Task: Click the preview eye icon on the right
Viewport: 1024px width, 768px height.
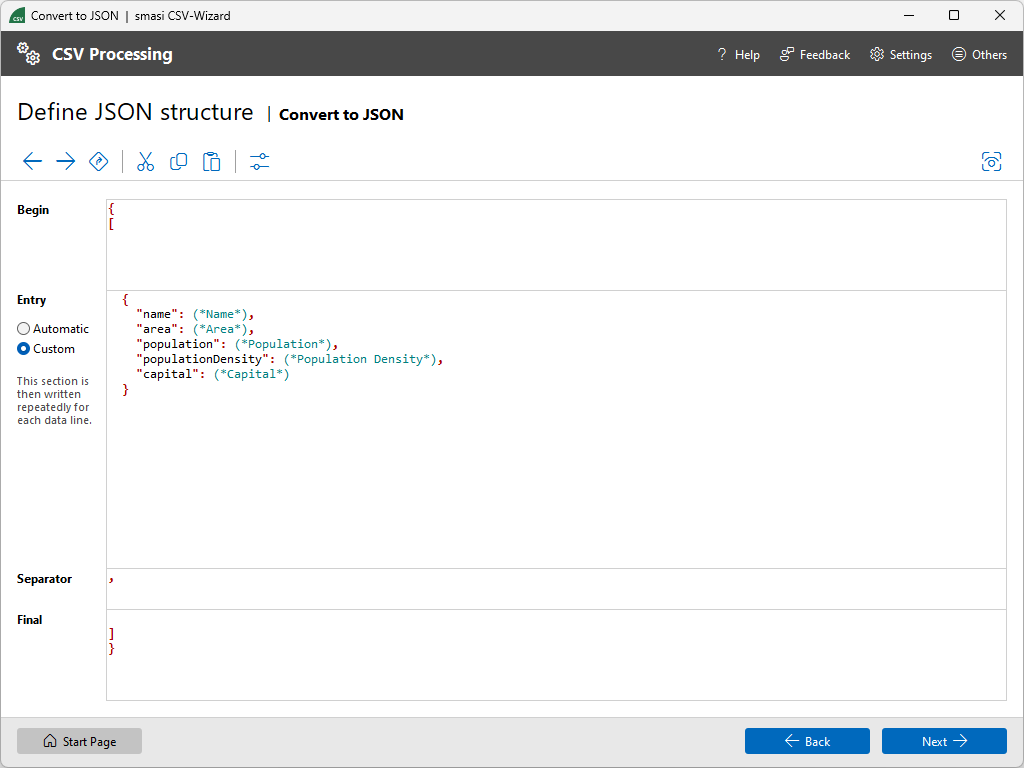Action: pyautogui.click(x=991, y=161)
